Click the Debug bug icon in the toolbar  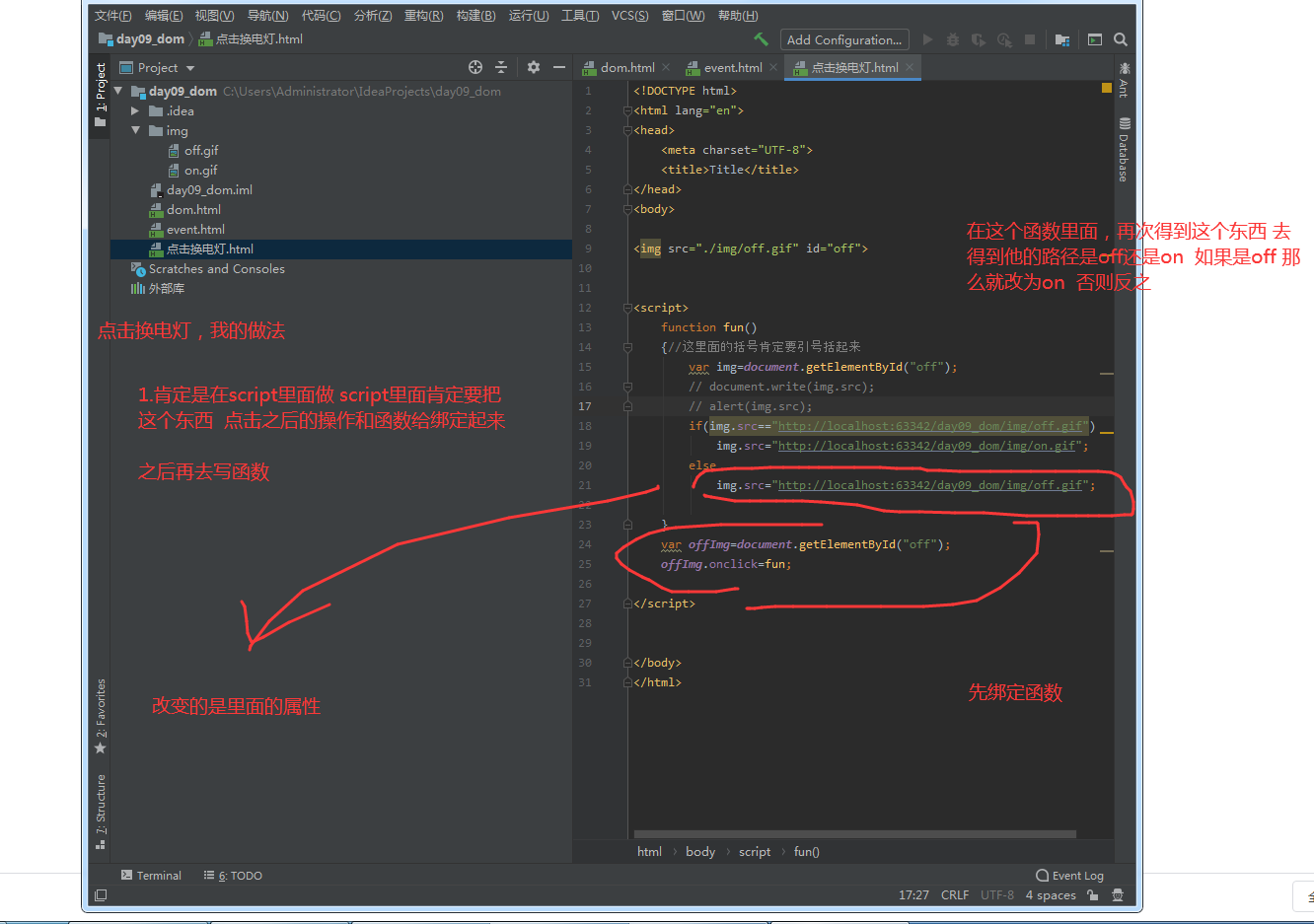[953, 39]
